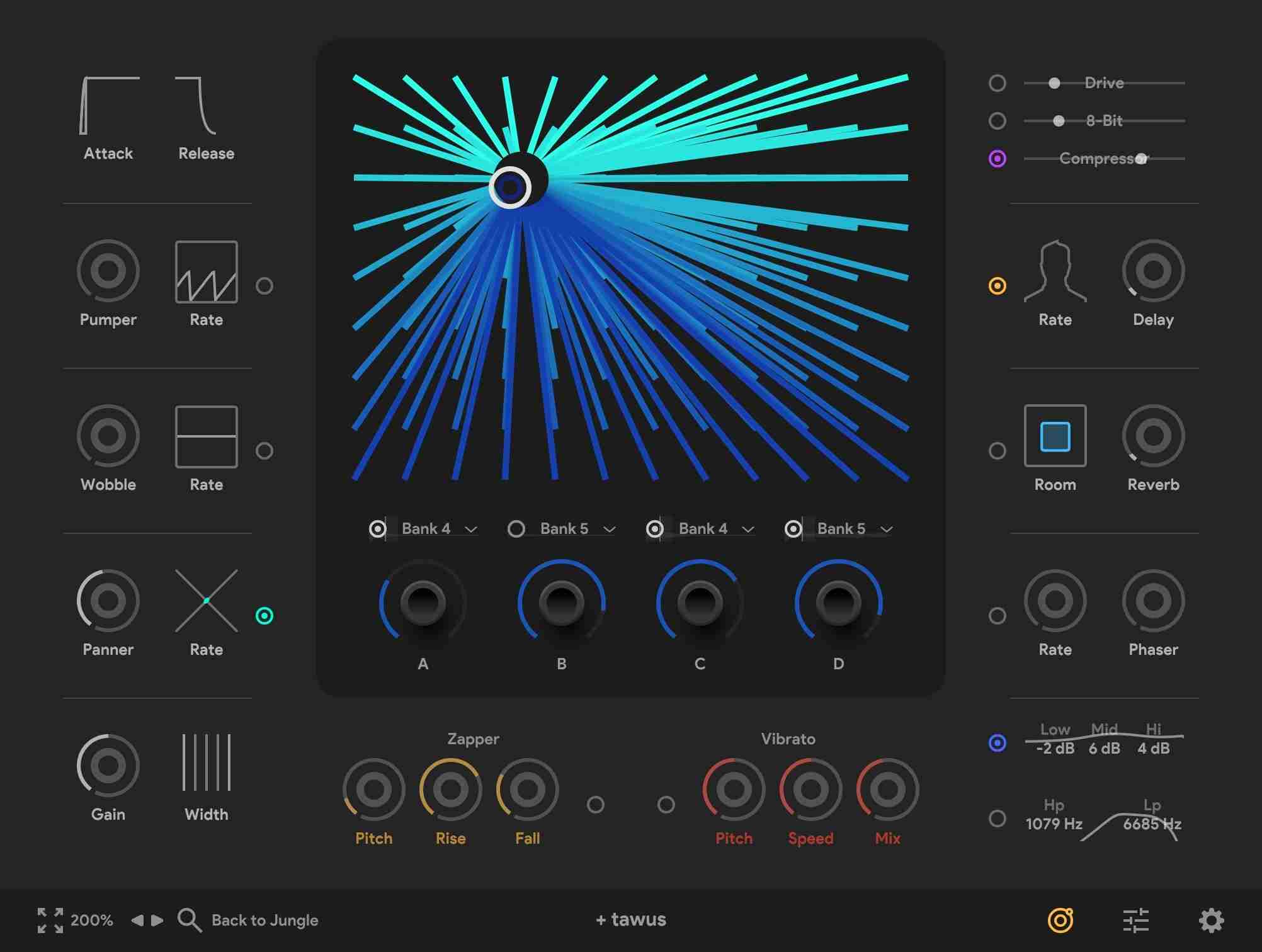Toggle the 8-Bit effect on
The width and height of the screenshot is (1262, 952).
(x=998, y=121)
